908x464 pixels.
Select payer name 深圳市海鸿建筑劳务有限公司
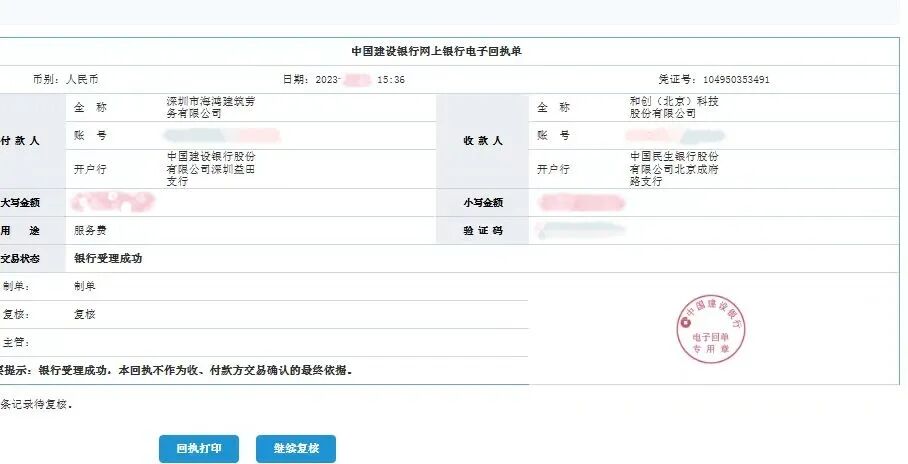click(x=211, y=107)
